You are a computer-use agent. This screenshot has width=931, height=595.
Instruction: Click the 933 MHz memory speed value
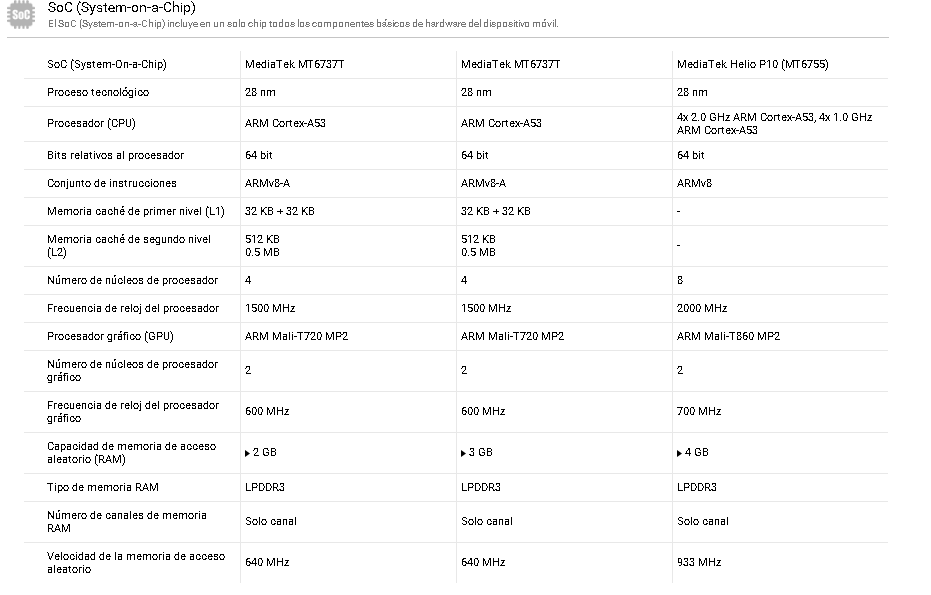point(699,562)
